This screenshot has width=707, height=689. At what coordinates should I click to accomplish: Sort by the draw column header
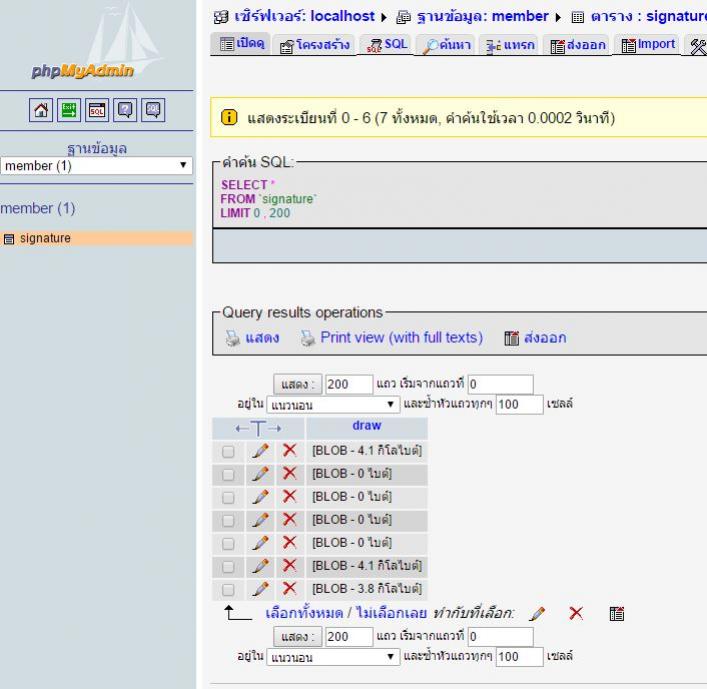pyautogui.click(x=367, y=425)
